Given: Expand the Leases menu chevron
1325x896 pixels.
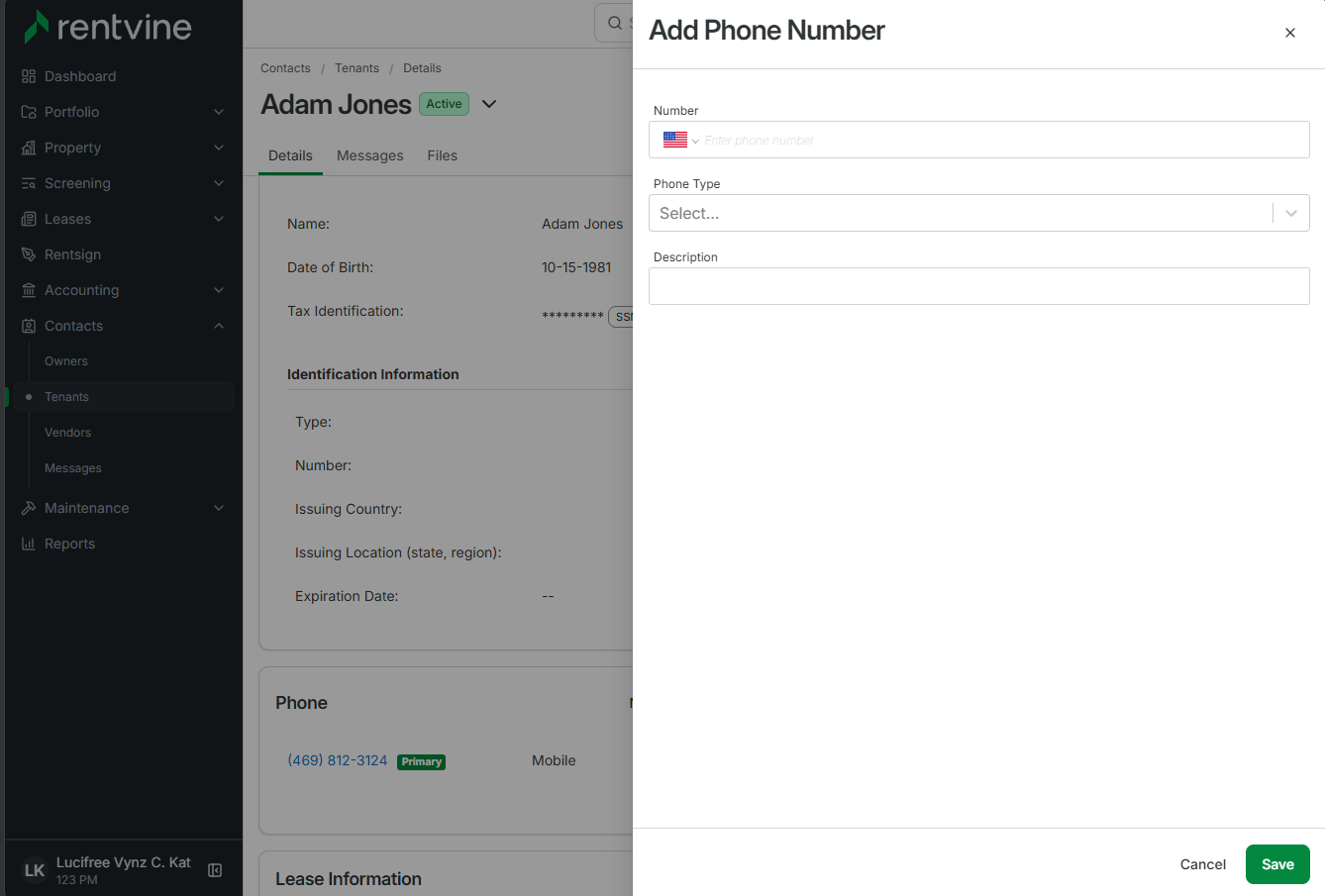Looking at the screenshot, I should click(x=219, y=219).
